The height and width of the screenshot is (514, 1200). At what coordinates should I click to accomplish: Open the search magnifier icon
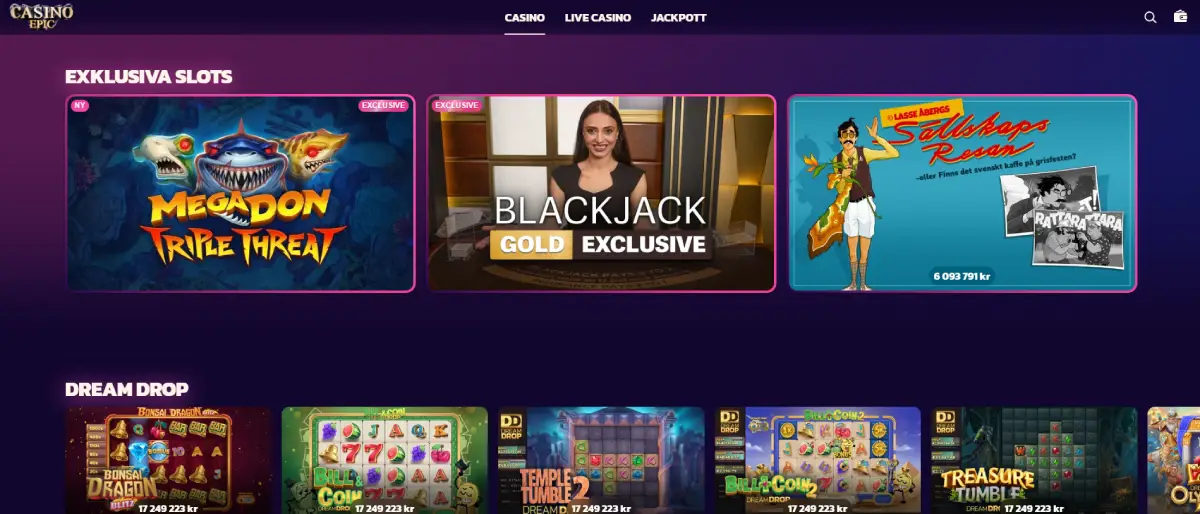click(x=1150, y=17)
